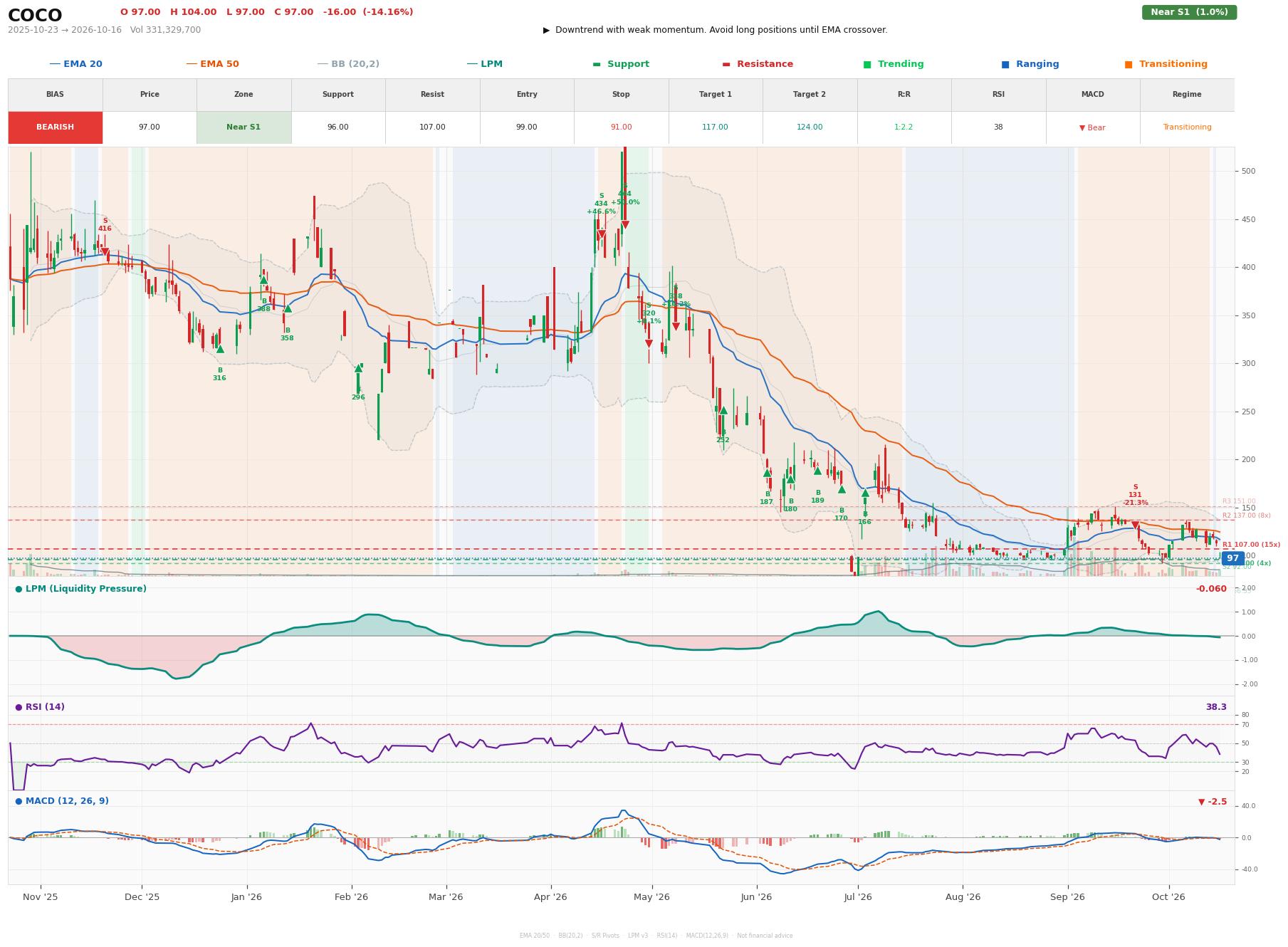Screen dimensions: 1288x947
Task: Select the Zone column header
Action: [x=244, y=95]
